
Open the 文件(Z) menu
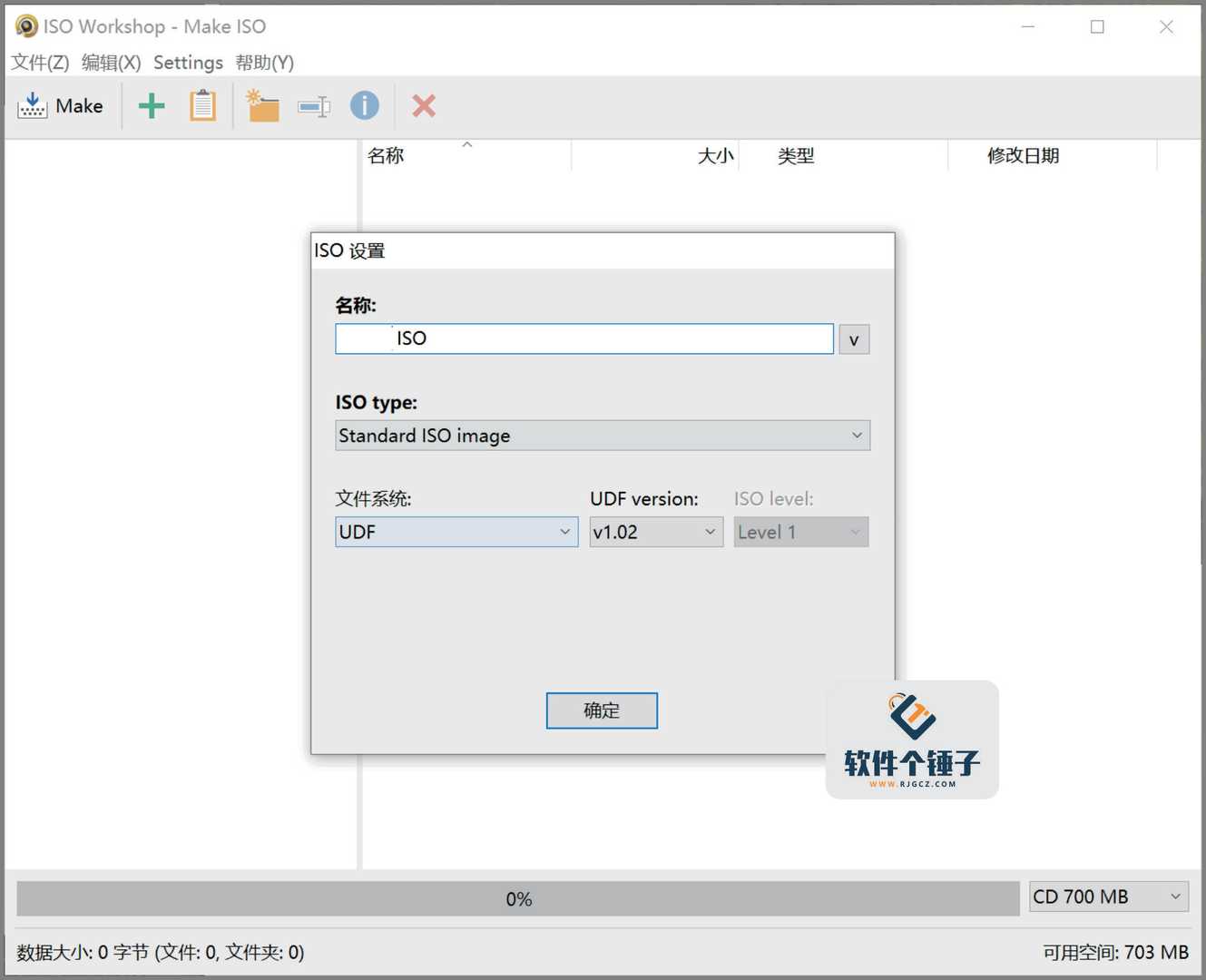(40, 63)
